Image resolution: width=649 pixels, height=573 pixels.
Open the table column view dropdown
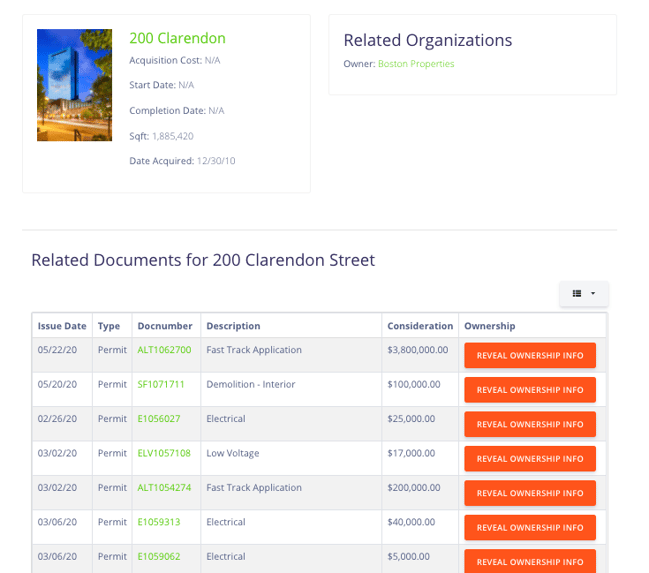pos(583,294)
